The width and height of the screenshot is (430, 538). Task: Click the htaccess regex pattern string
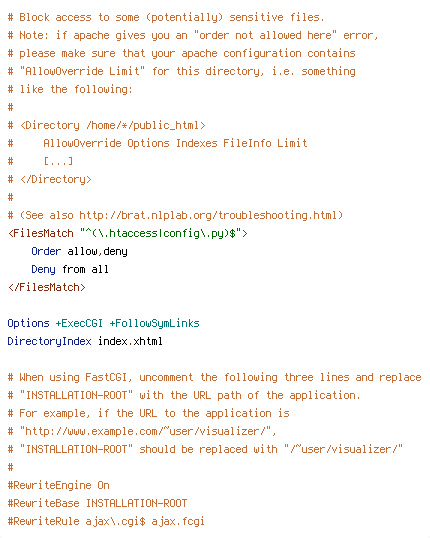161,233
